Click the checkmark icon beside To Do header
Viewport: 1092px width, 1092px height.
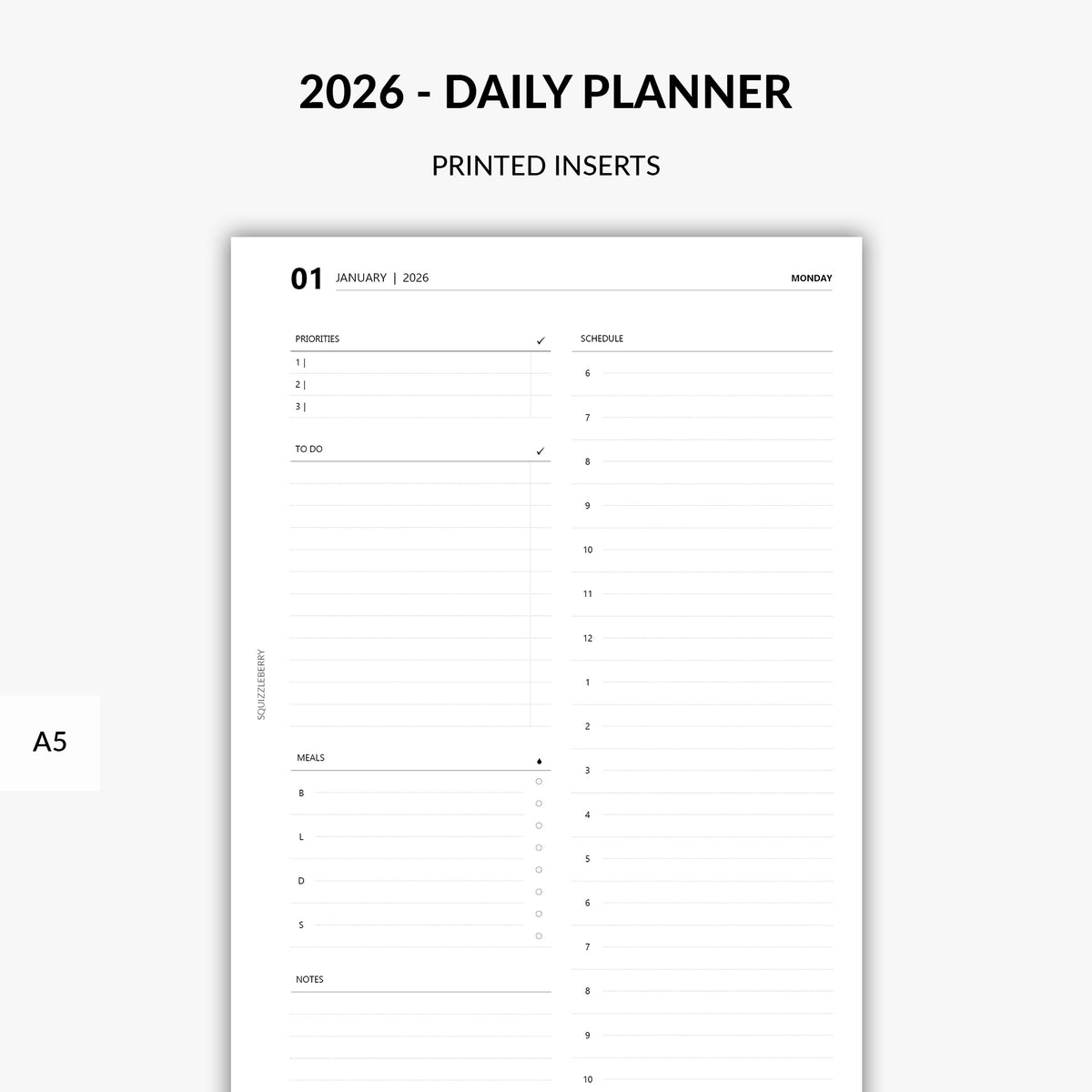pos(541,451)
